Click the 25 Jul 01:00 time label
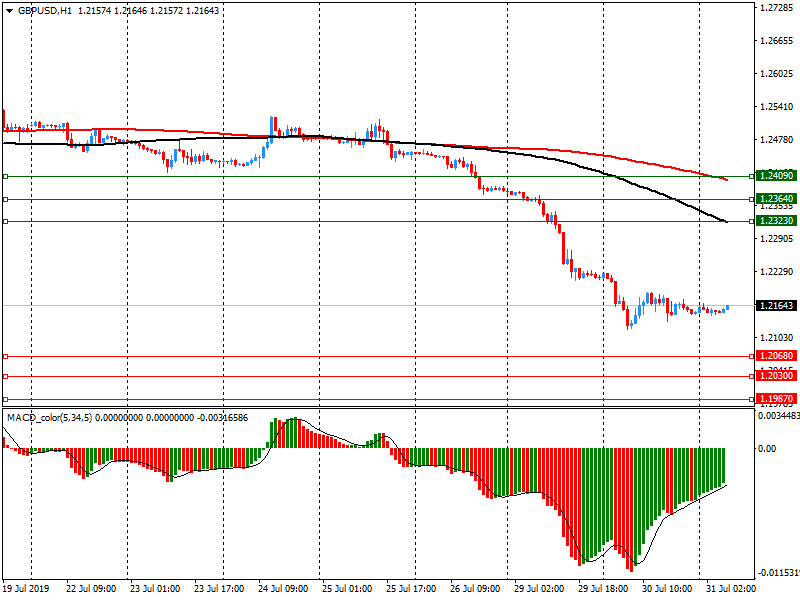This screenshot has width=800, height=600. point(347,589)
